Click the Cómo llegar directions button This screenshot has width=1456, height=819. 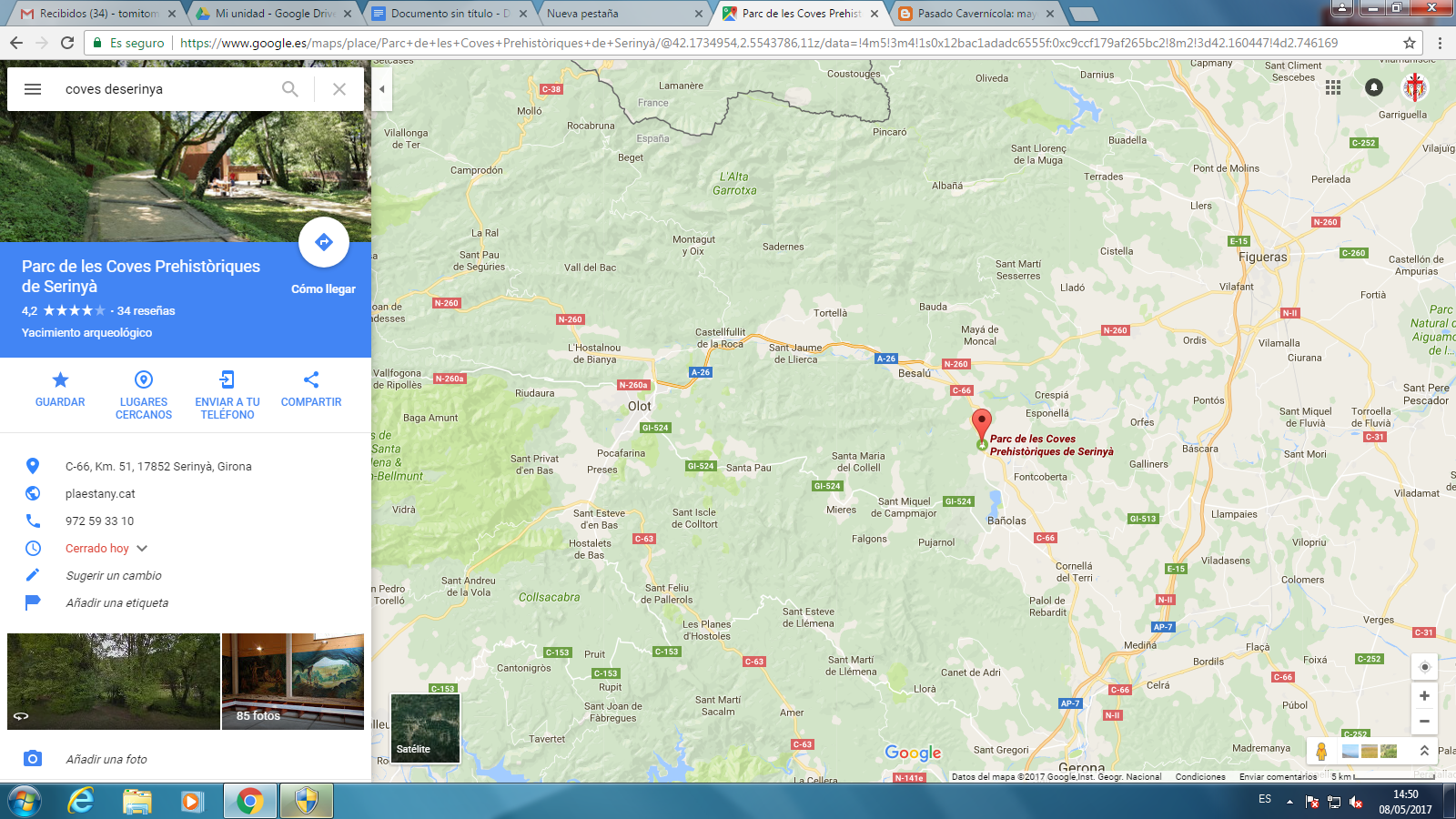pos(324,242)
